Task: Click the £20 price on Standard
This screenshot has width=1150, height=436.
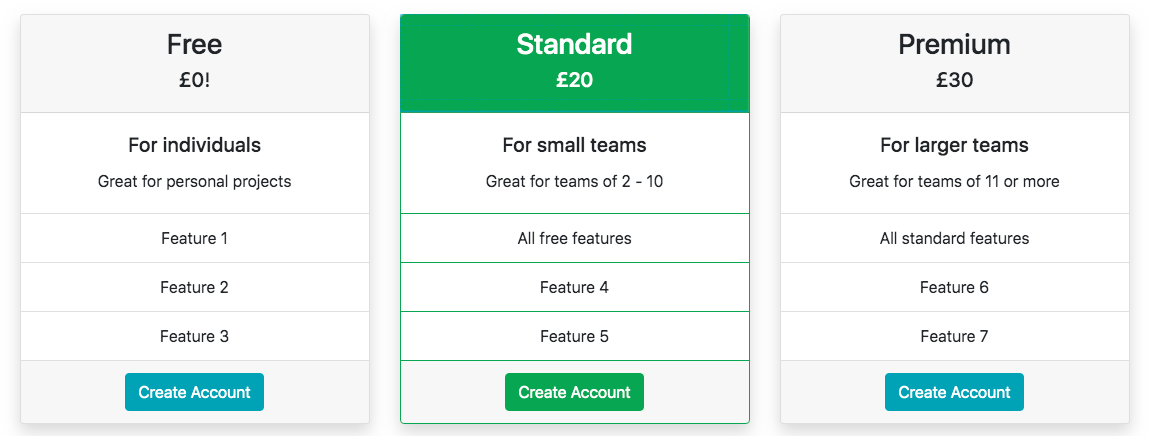Action: 574,80
